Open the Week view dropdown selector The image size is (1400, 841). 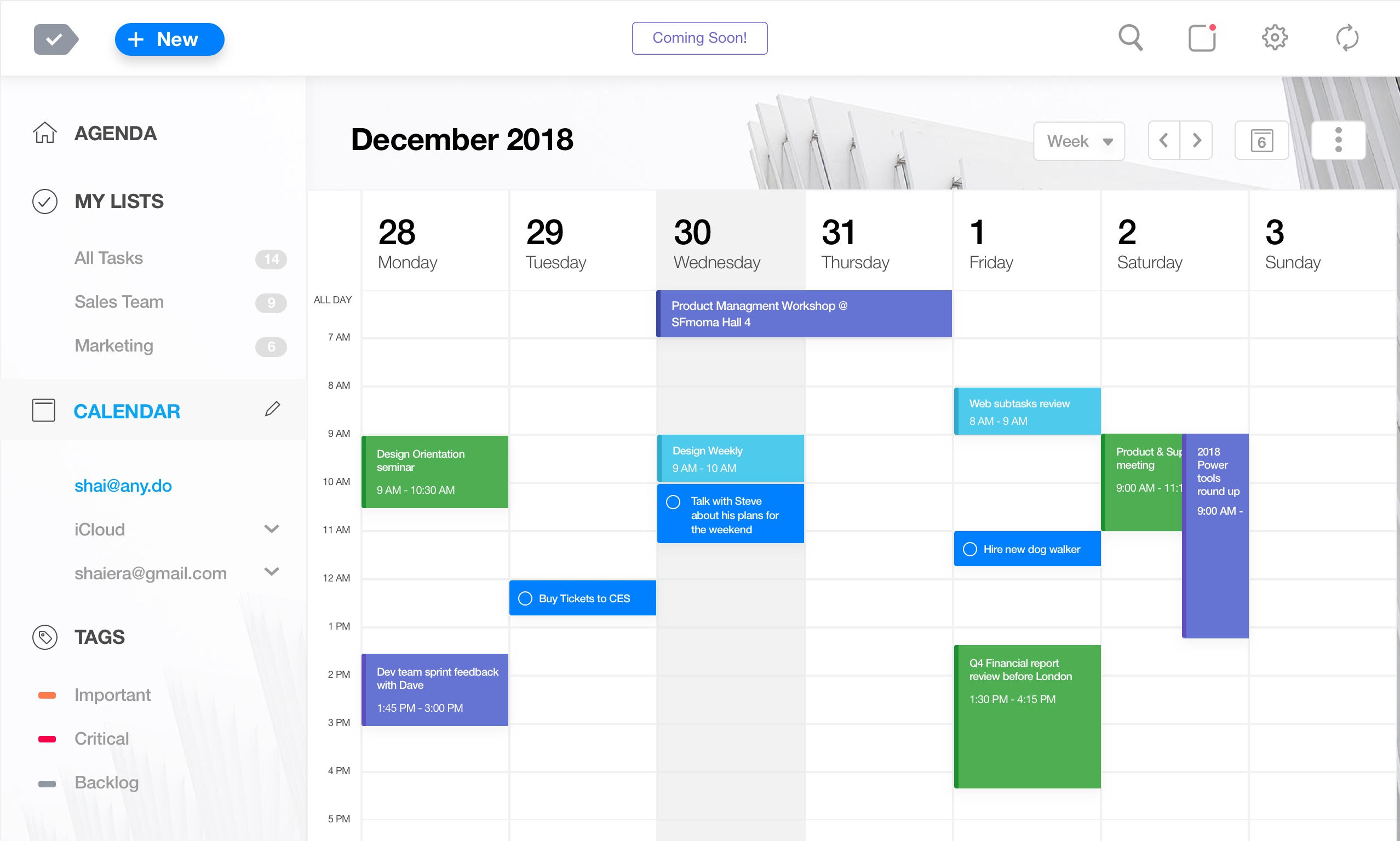(1080, 141)
